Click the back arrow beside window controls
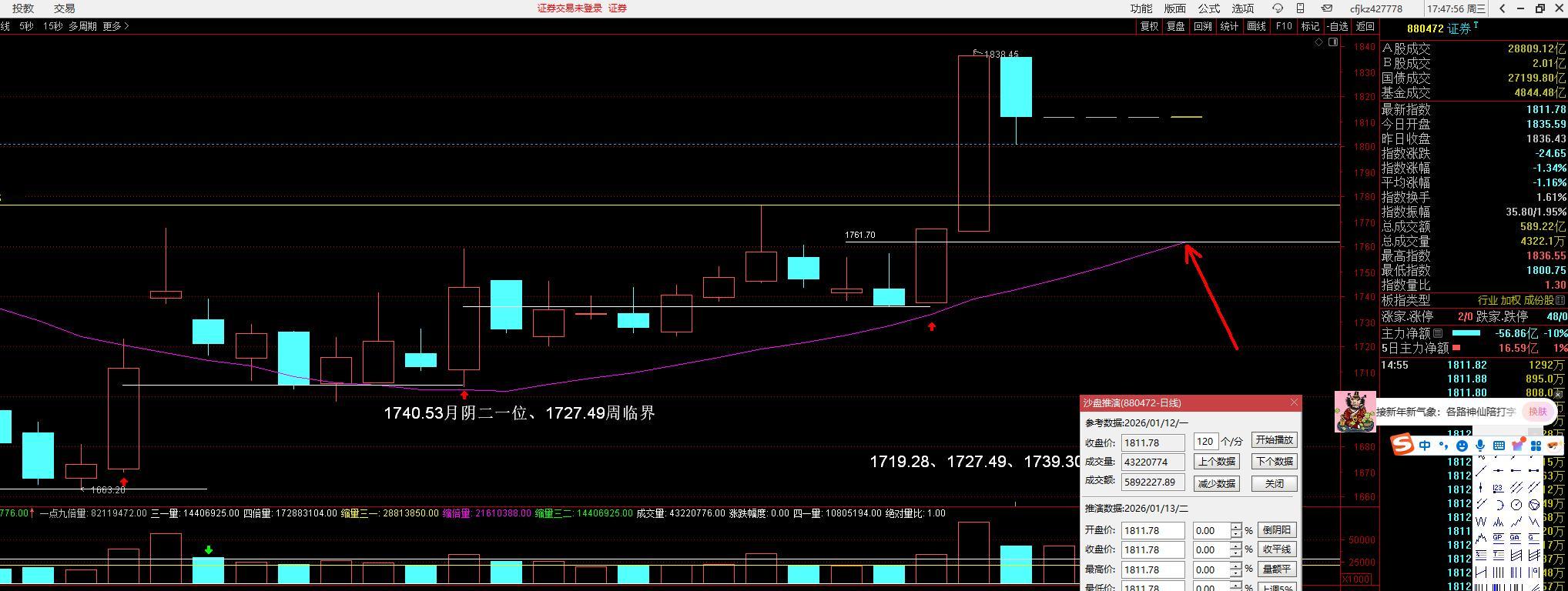The height and width of the screenshot is (591, 1568). (x=1503, y=8)
